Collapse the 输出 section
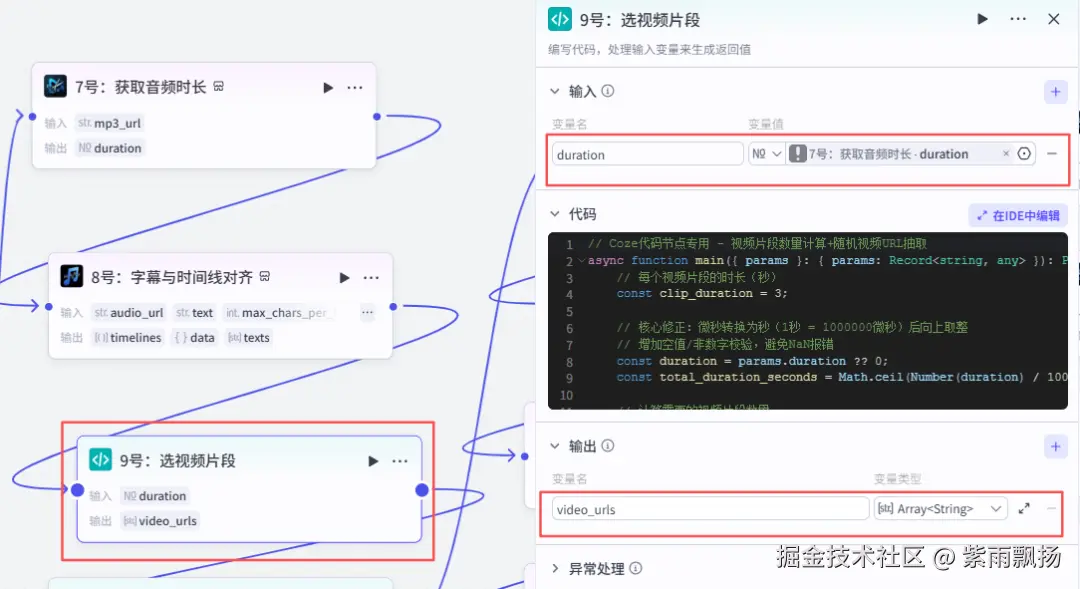 554,446
